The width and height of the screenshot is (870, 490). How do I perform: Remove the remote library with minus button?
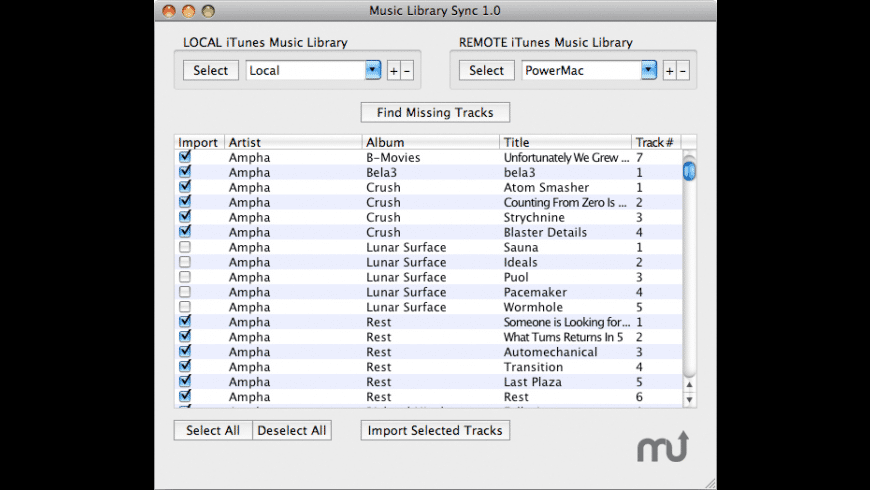(x=682, y=71)
